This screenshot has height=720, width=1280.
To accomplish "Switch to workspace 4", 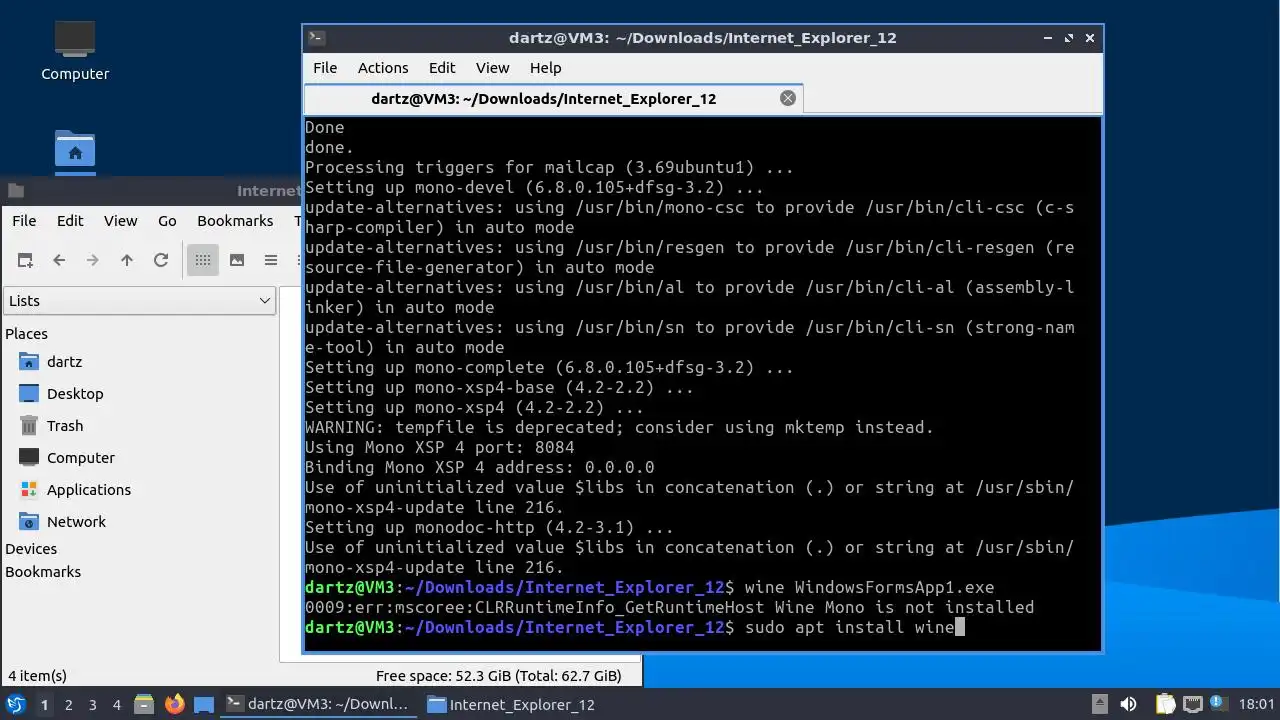I will [x=116, y=704].
